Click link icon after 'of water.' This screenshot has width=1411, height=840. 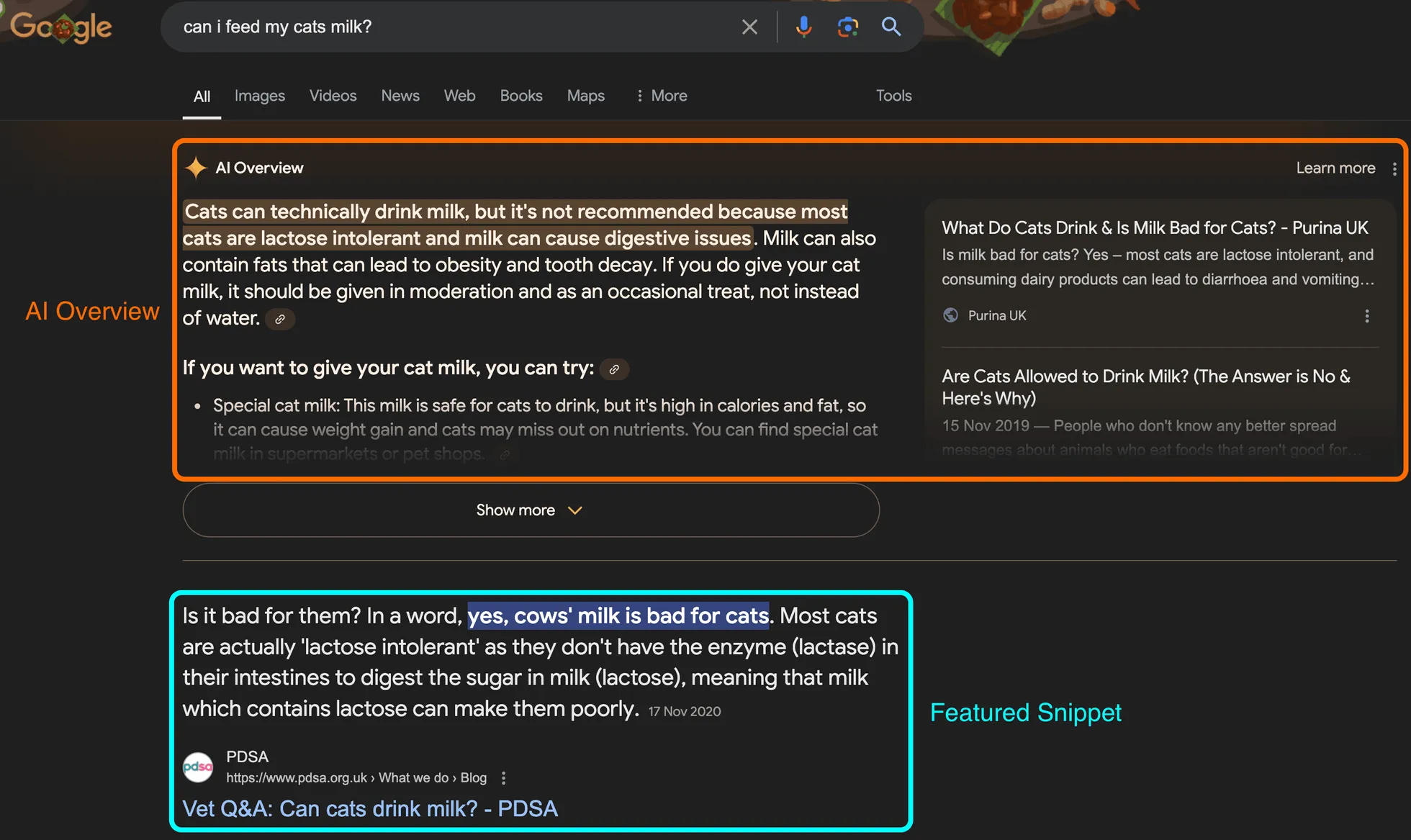click(280, 319)
